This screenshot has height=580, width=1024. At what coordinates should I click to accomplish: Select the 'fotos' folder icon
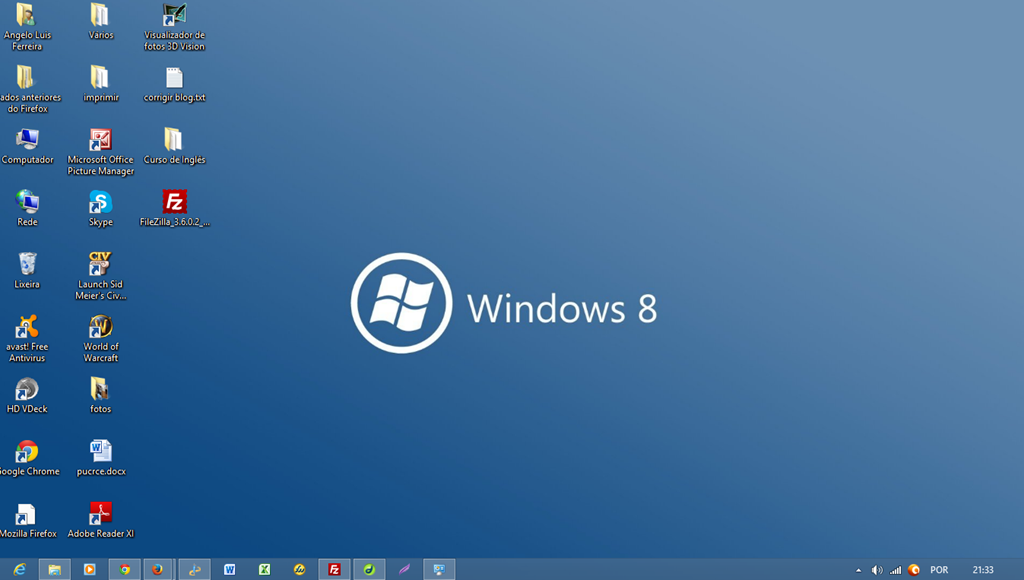point(101,396)
